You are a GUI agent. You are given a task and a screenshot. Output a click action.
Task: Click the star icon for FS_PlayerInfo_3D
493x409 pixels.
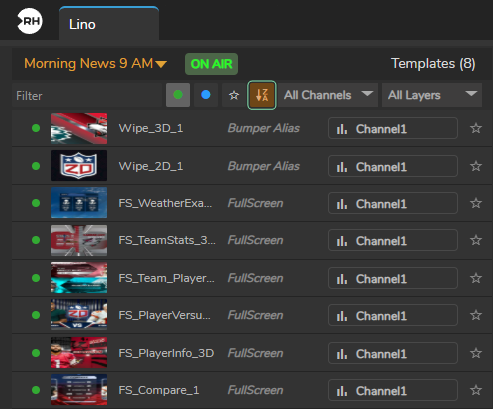tap(476, 353)
